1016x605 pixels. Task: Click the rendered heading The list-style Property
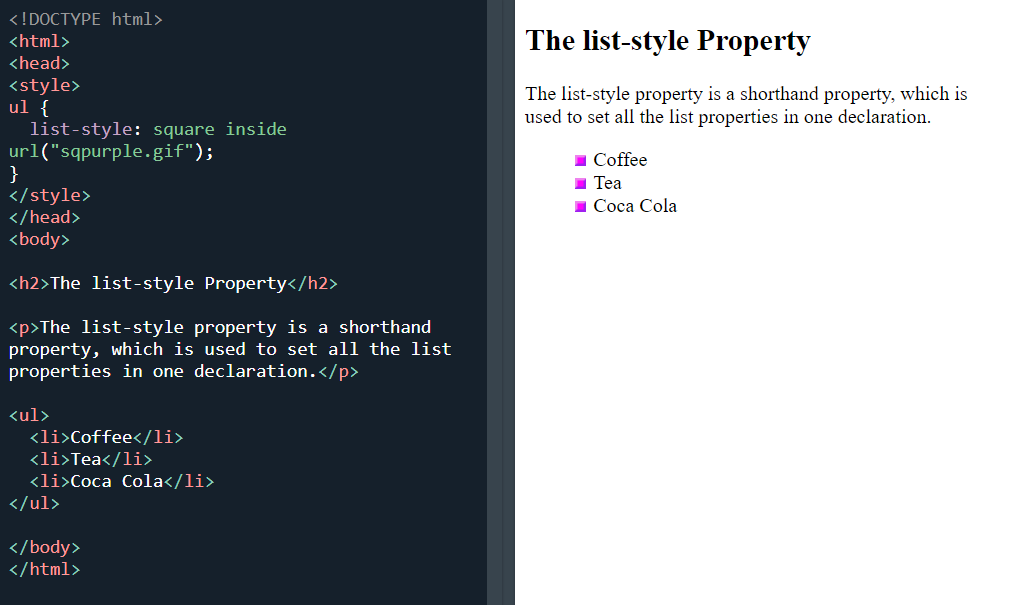coord(668,41)
